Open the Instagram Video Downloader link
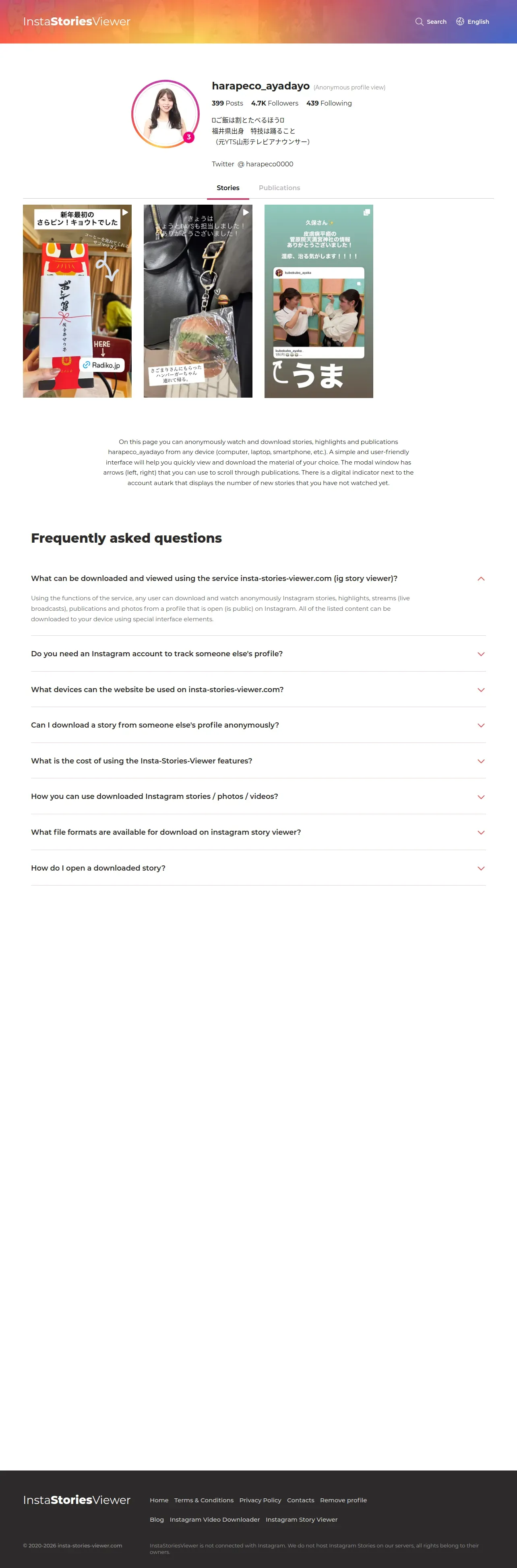The width and height of the screenshot is (517, 1568). click(x=214, y=1519)
